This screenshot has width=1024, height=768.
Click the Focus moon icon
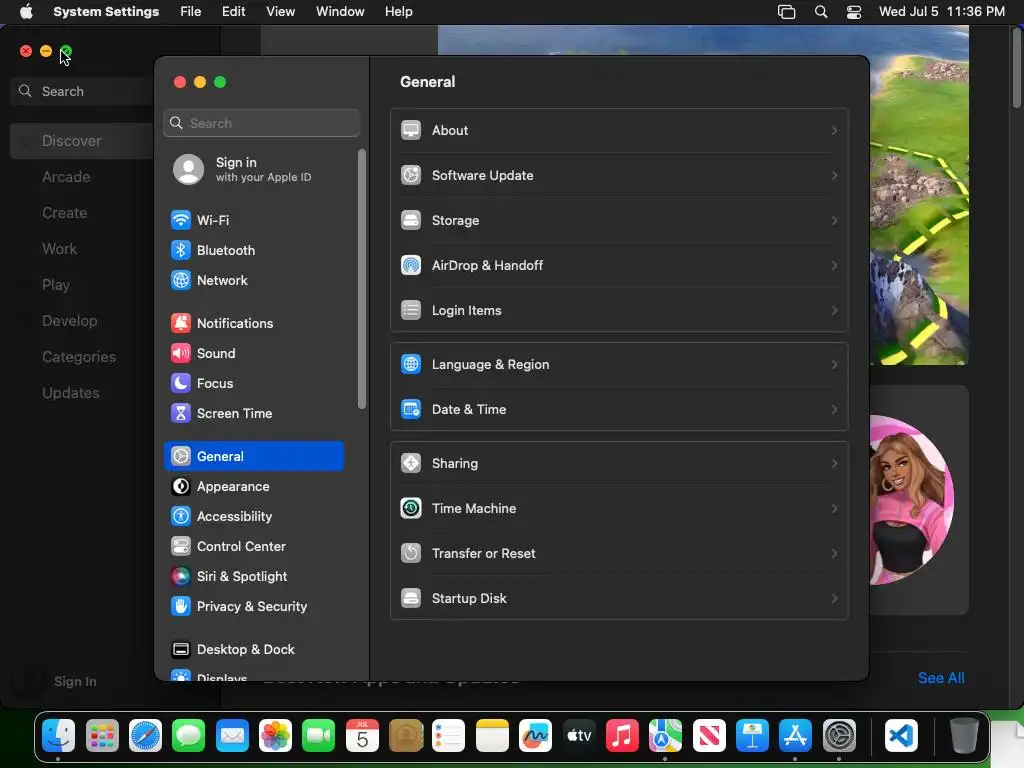(x=181, y=383)
